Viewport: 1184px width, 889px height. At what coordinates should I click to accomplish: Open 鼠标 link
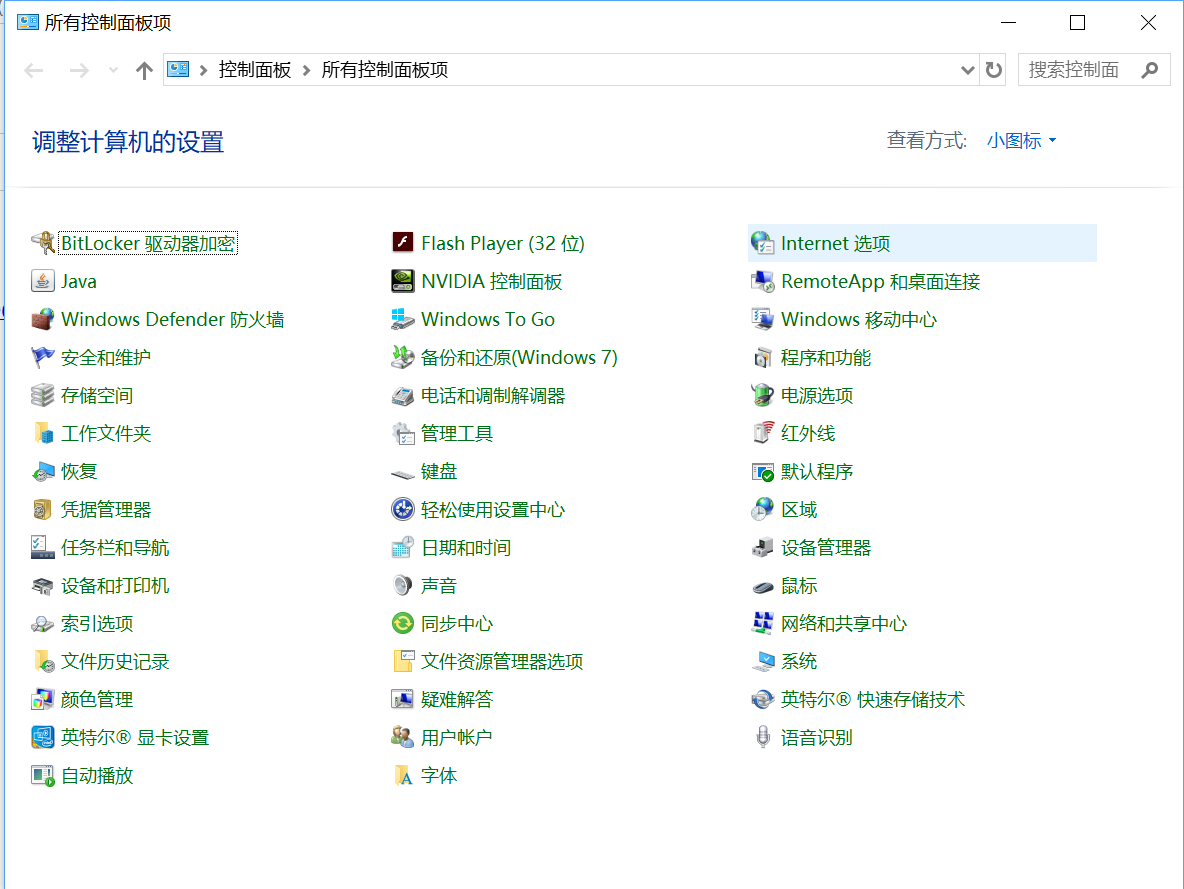[x=799, y=585]
